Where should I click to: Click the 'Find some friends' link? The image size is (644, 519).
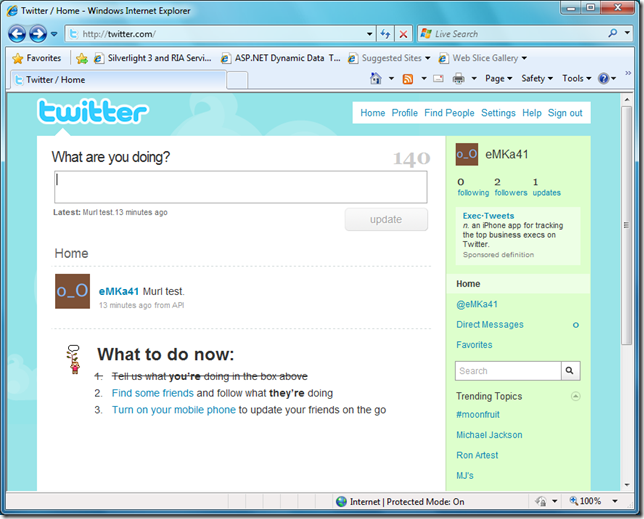tap(152, 393)
